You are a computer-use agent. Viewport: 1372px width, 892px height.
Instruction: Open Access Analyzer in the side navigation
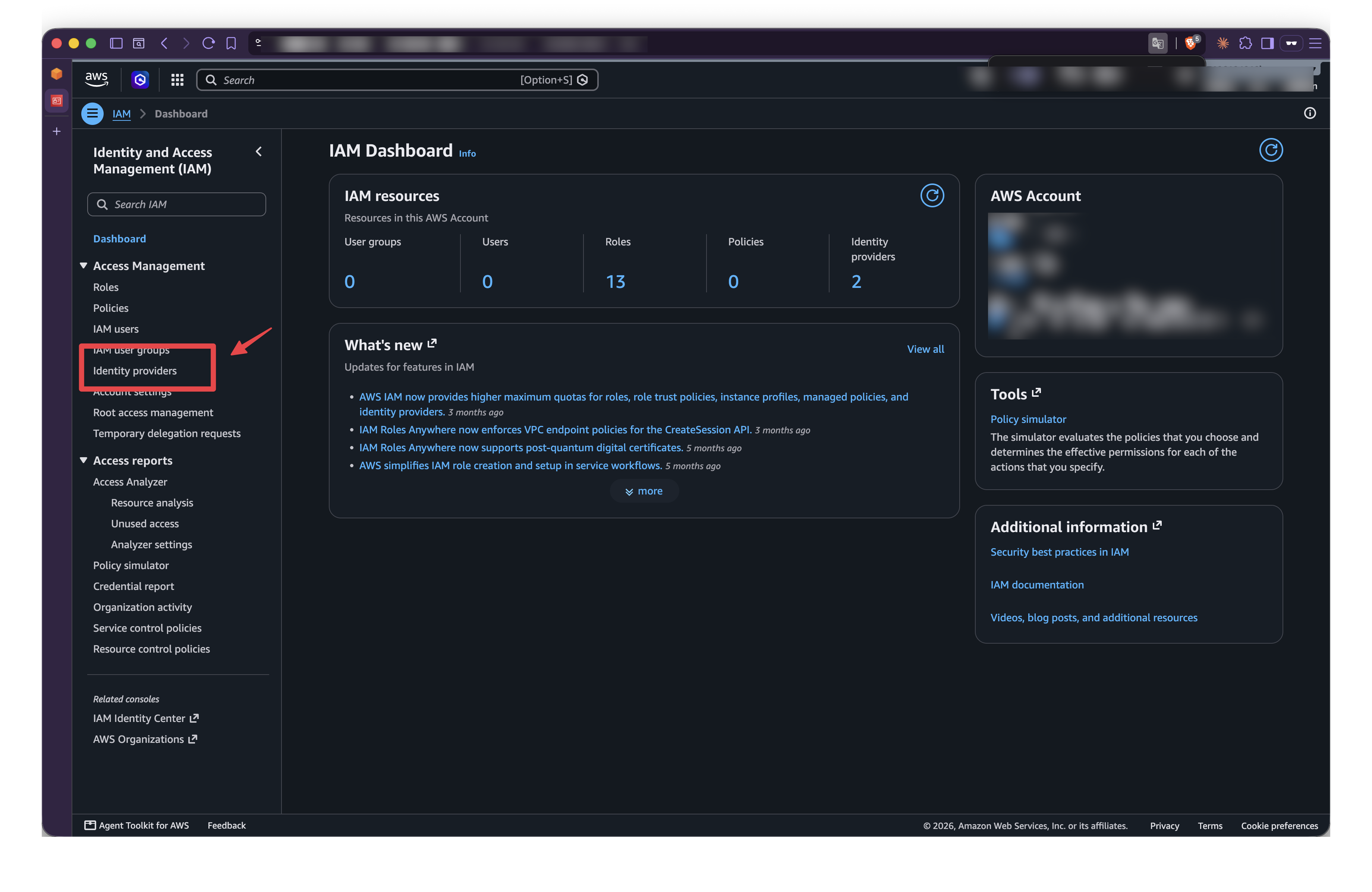coord(130,481)
